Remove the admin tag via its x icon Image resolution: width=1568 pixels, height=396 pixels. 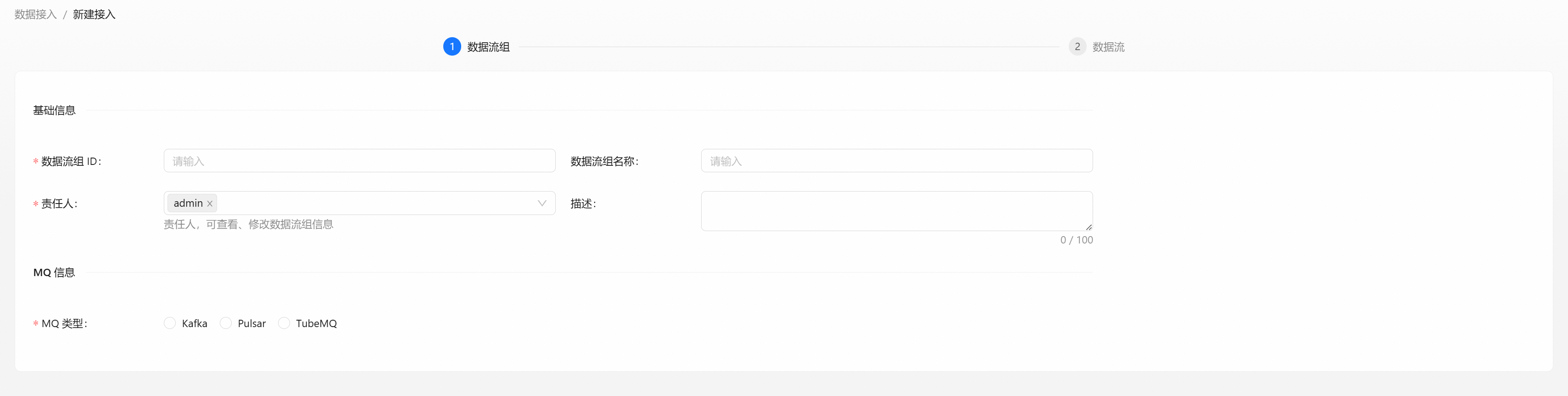coord(209,204)
